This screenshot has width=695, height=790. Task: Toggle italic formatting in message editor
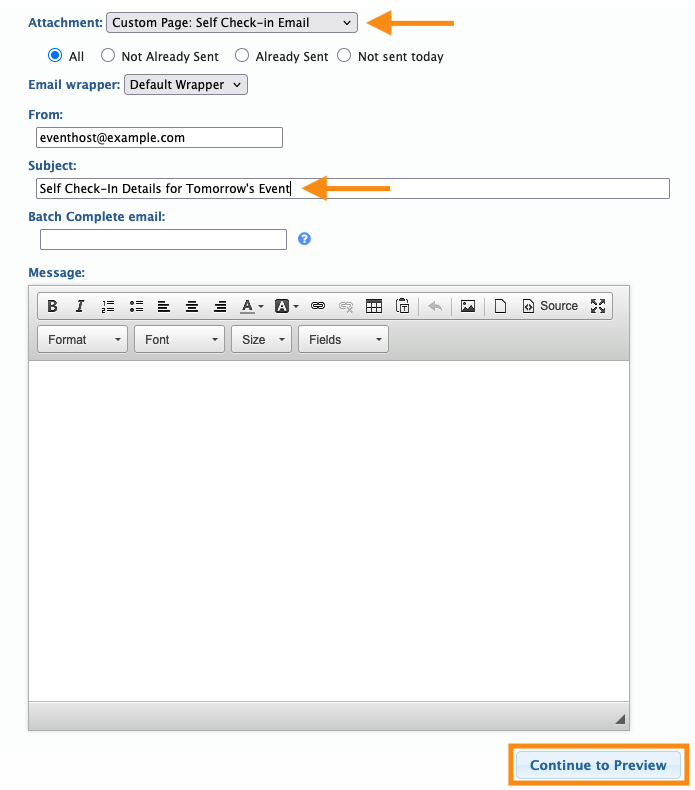click(80, 306)
